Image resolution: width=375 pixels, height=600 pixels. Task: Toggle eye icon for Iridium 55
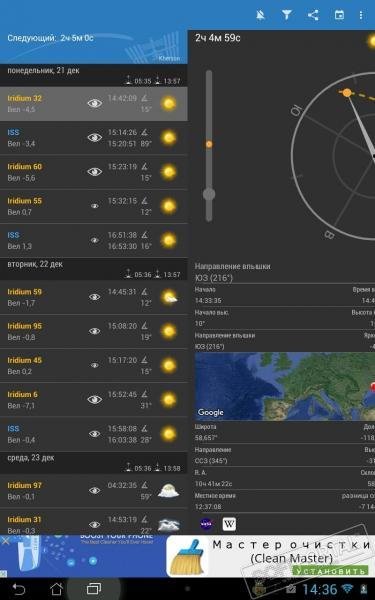point(95,206)
